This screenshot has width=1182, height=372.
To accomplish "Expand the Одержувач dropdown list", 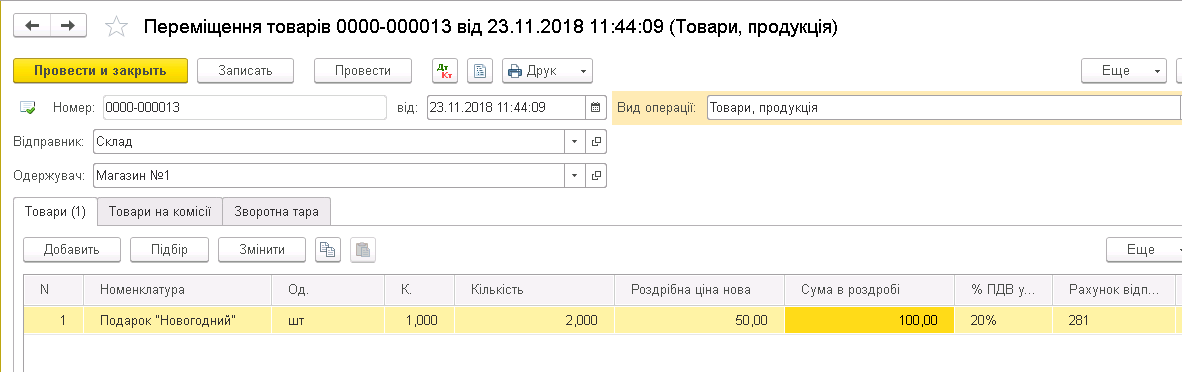I will pos(574,176).
